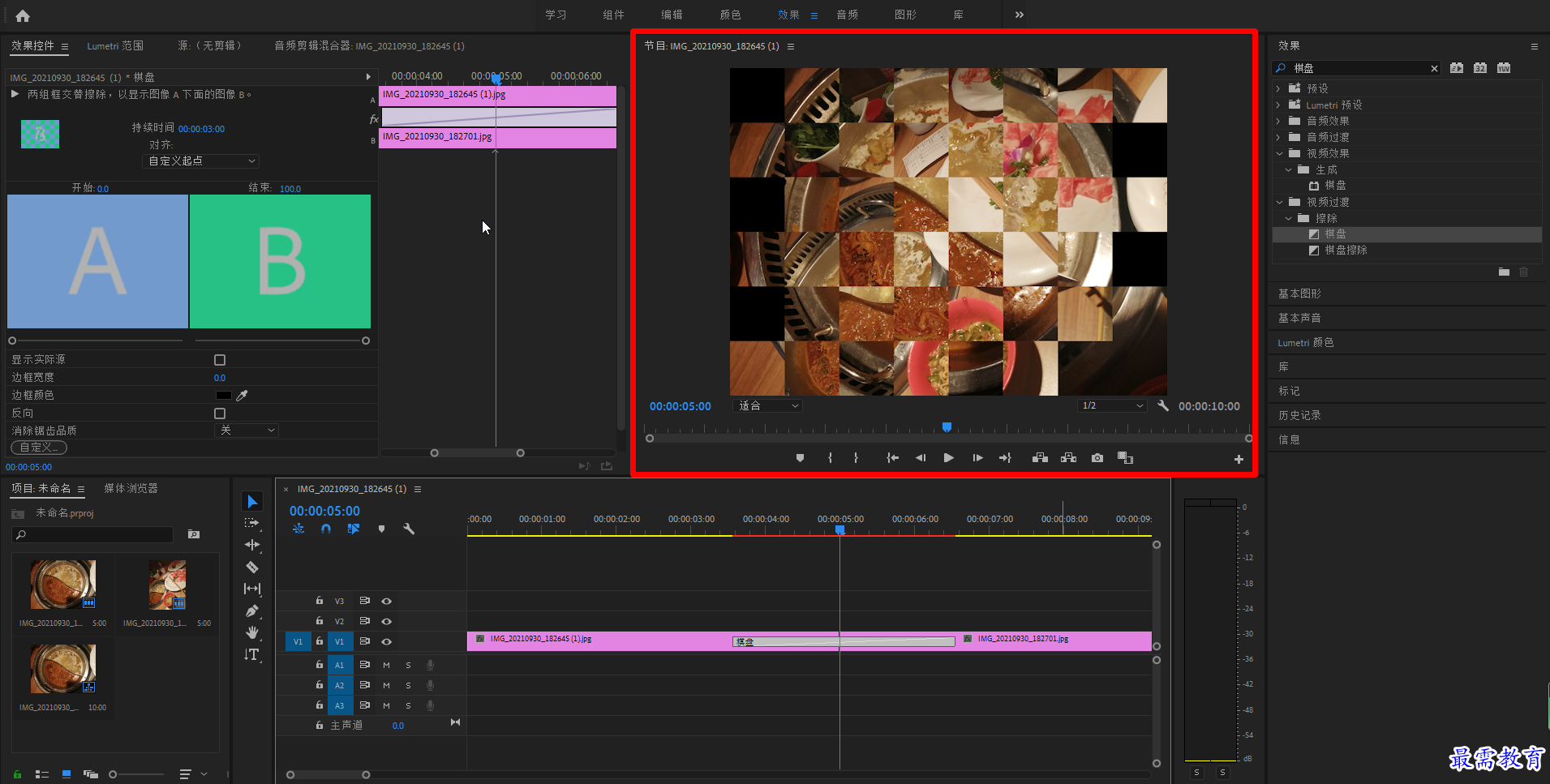Go to the Home screen icon

click(22, 15)
